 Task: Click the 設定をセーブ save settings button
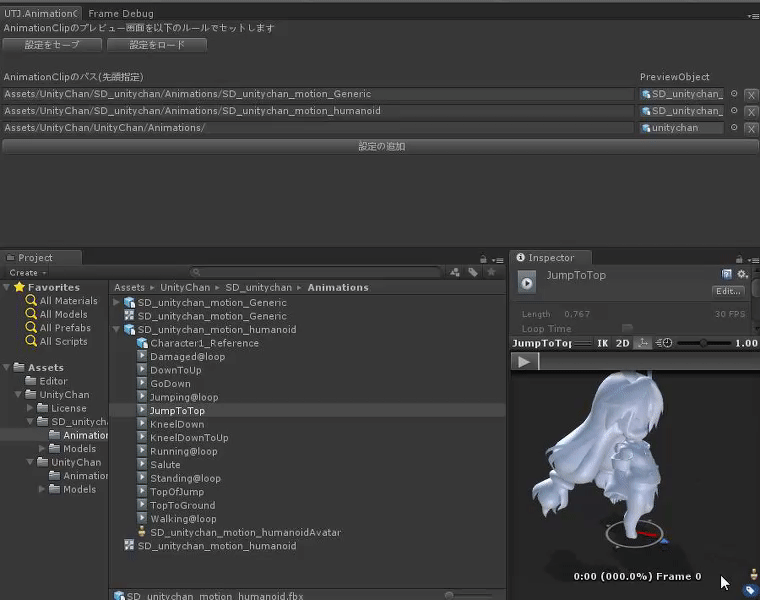coord(52,45)
